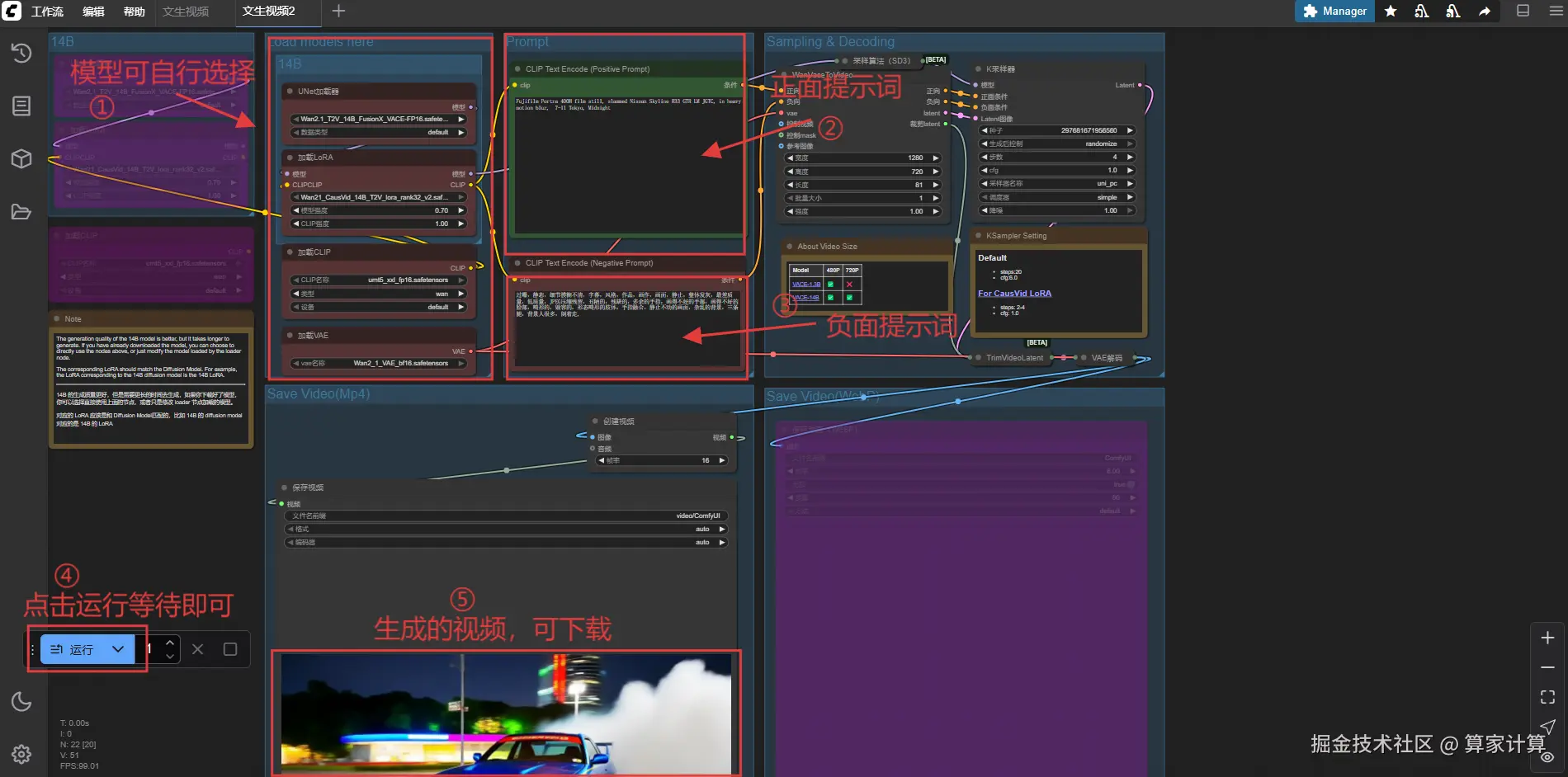Screen dimensions: 1568x777
Task: Collapse the 加载LoRA node via its dot
Action: (290, 157)
